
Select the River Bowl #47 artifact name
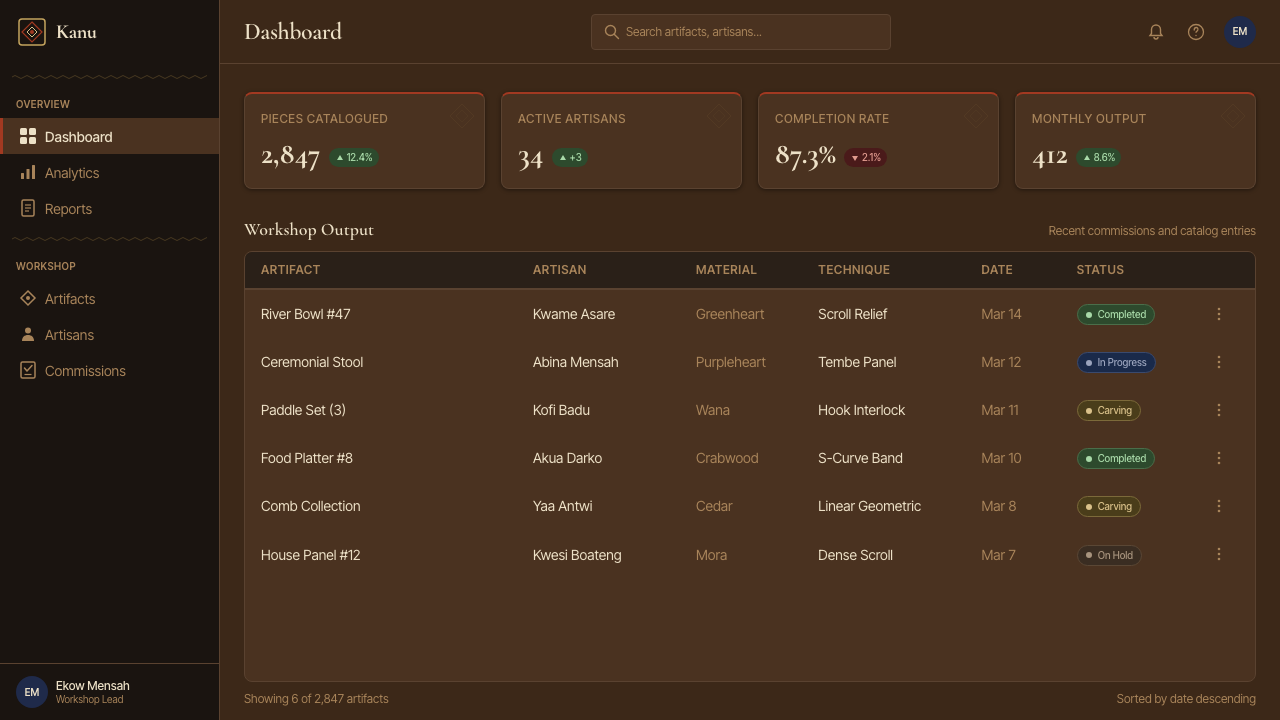pyautogui.click(x=306, y=314)
